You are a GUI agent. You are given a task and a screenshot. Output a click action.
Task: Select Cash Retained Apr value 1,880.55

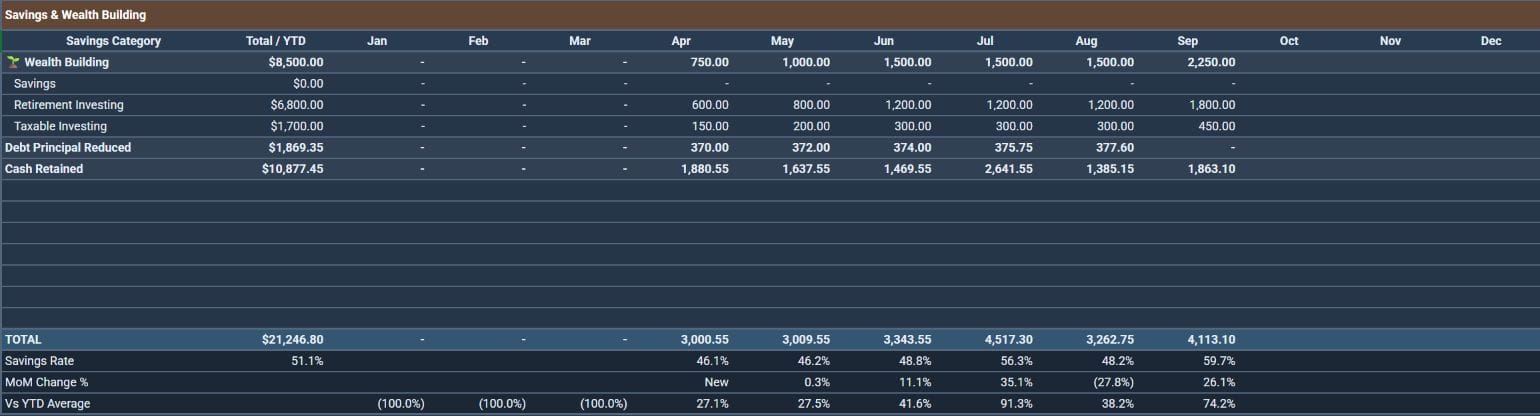[705, 169]
